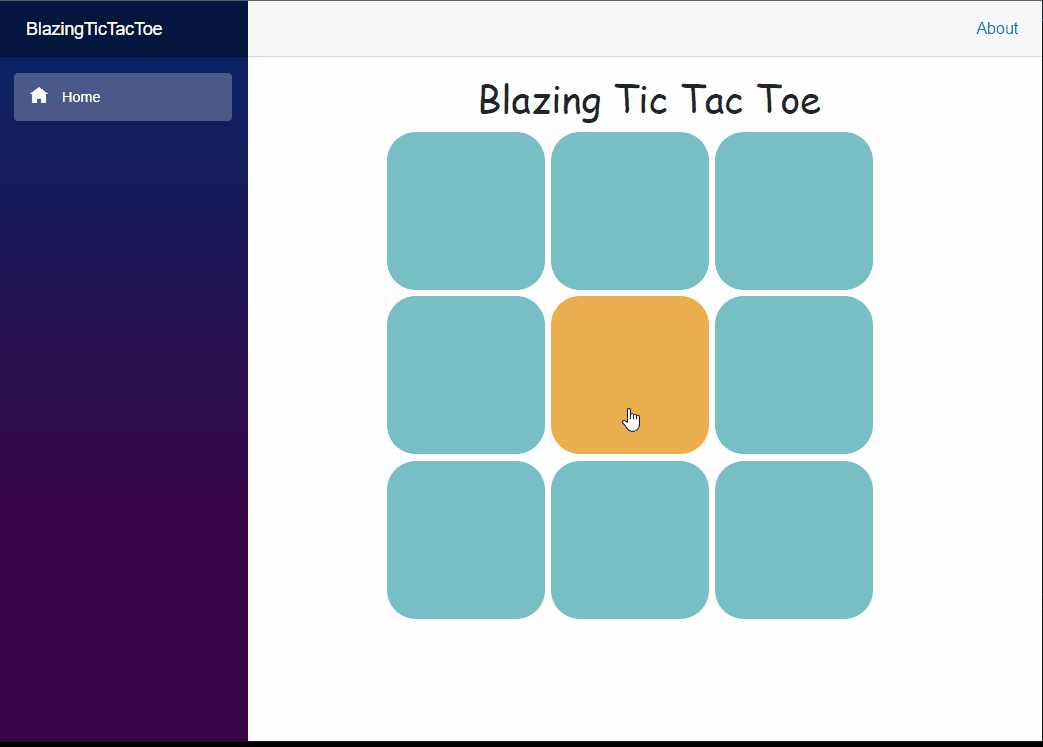The width and height of the screenshot is (1043, 747).
Task: Click the highlighted Home entry in sidebar
Action: click(122, 96)
